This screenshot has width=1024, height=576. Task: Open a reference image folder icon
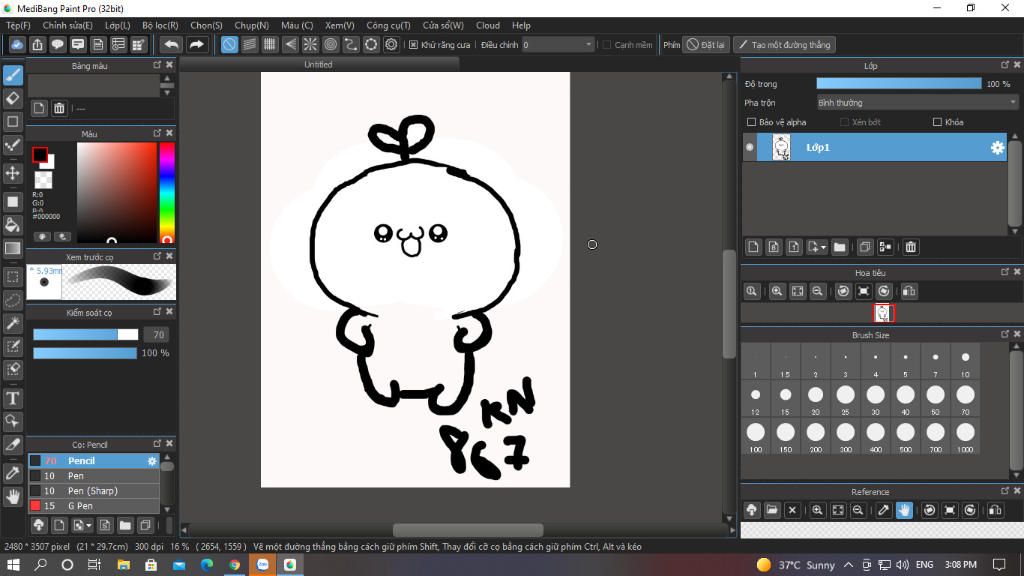point(772,510)
